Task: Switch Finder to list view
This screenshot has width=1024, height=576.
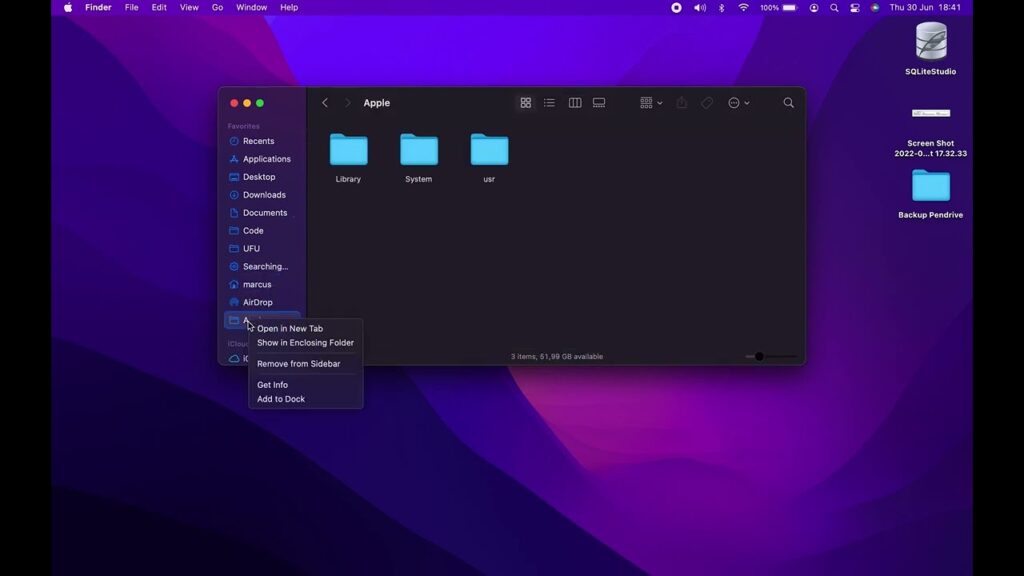Action: coord(549,103)
